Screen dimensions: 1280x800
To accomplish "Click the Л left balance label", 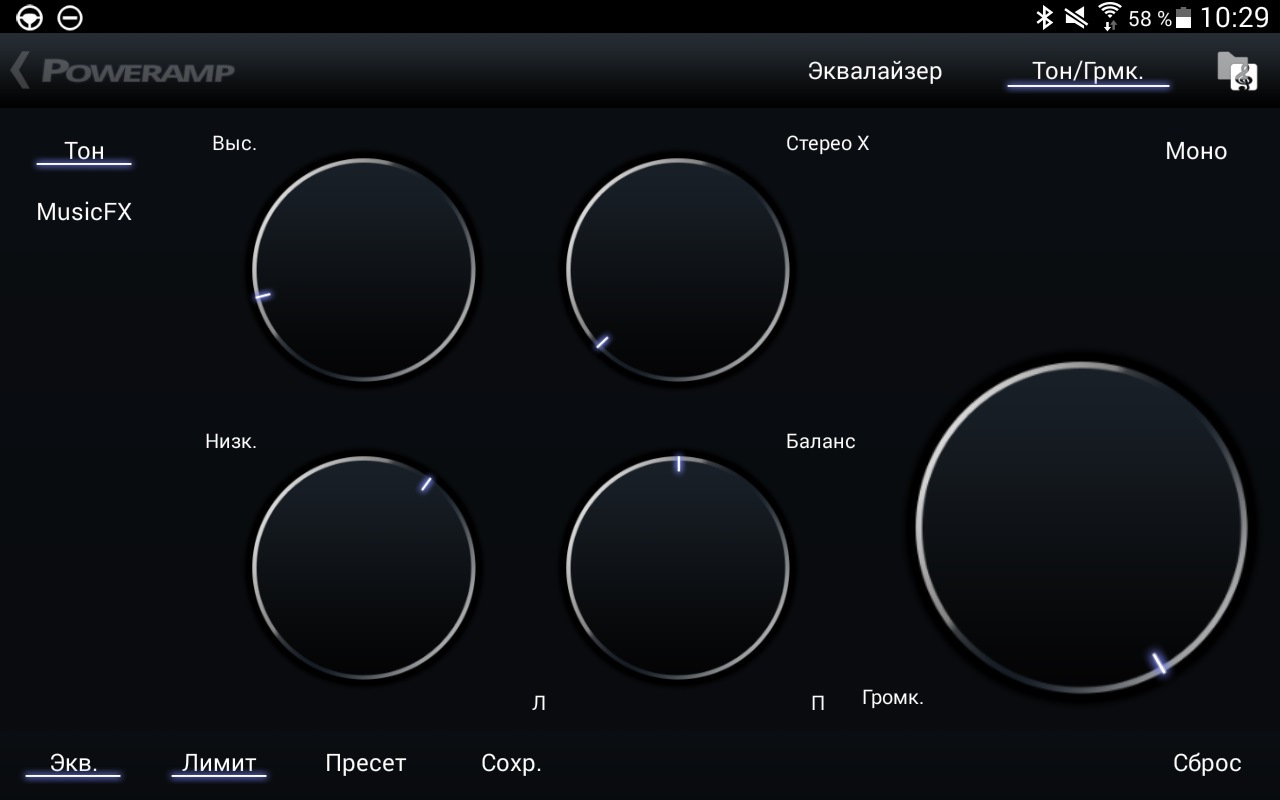I will pos(539,704).
